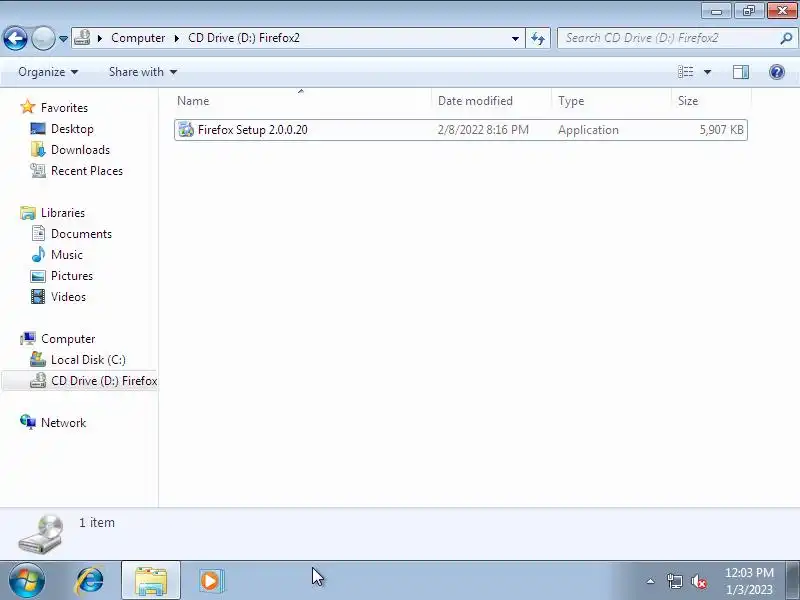
Task: Open more view options dropdown arrow
Action: click(x=708, y=72)
